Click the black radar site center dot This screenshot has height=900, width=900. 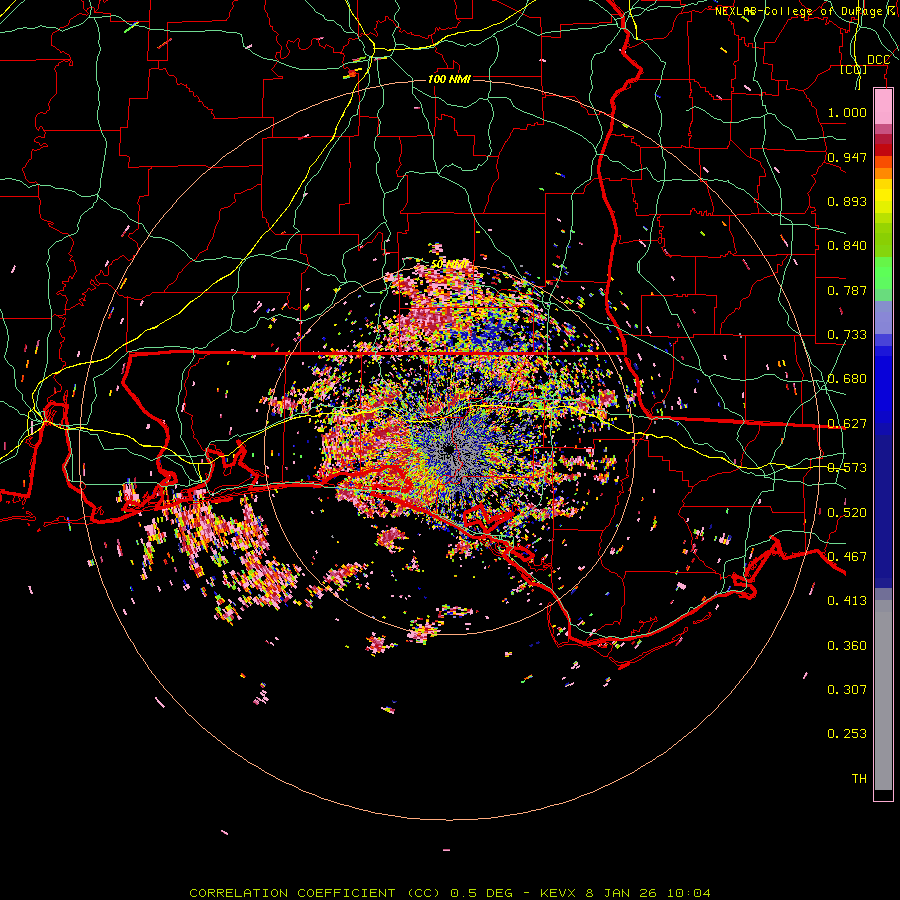coord(449,449)
